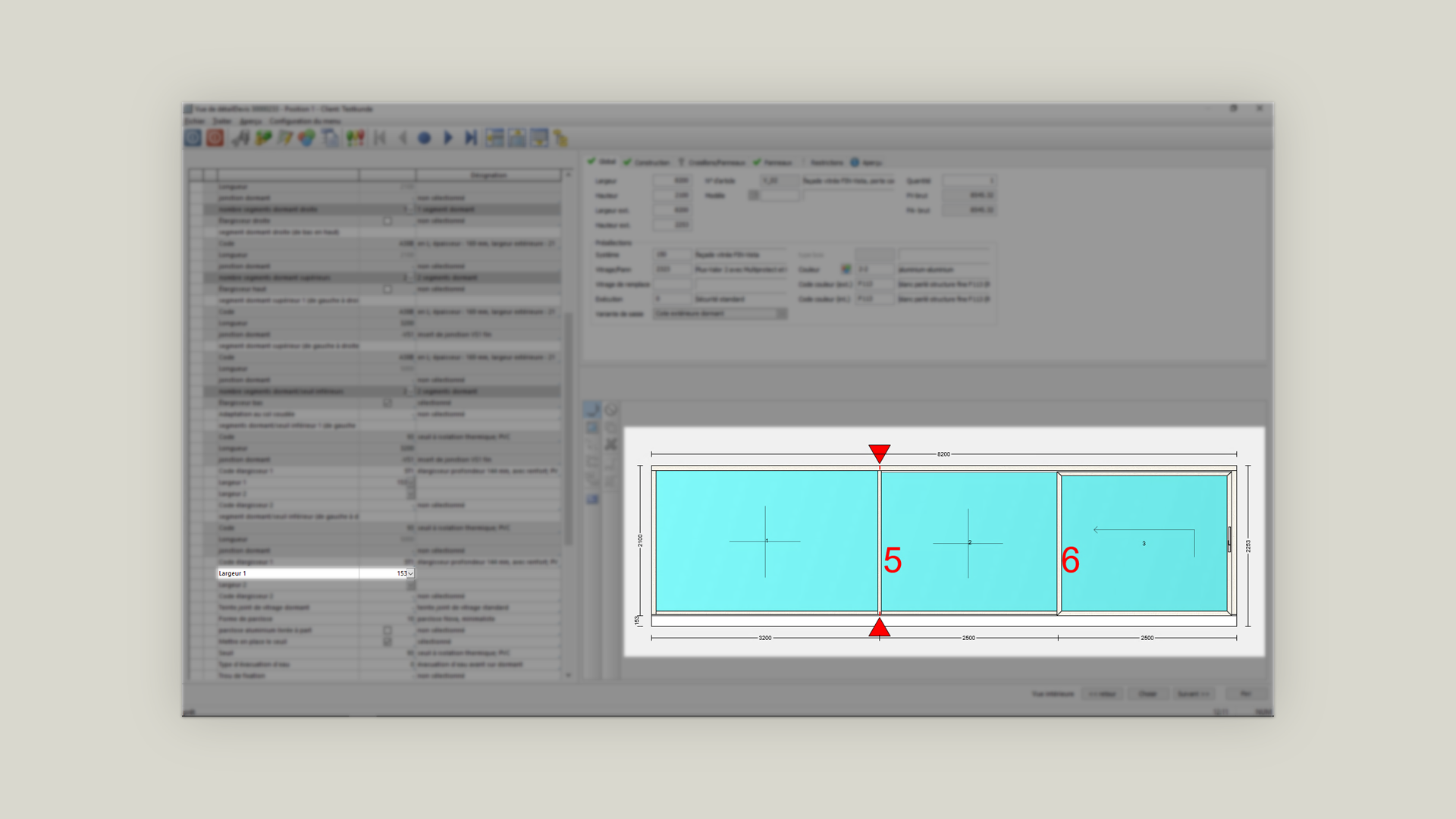The image size is (1456, 819).
Task: Click the red power icon in the toolbar
Action: point(215,138)
